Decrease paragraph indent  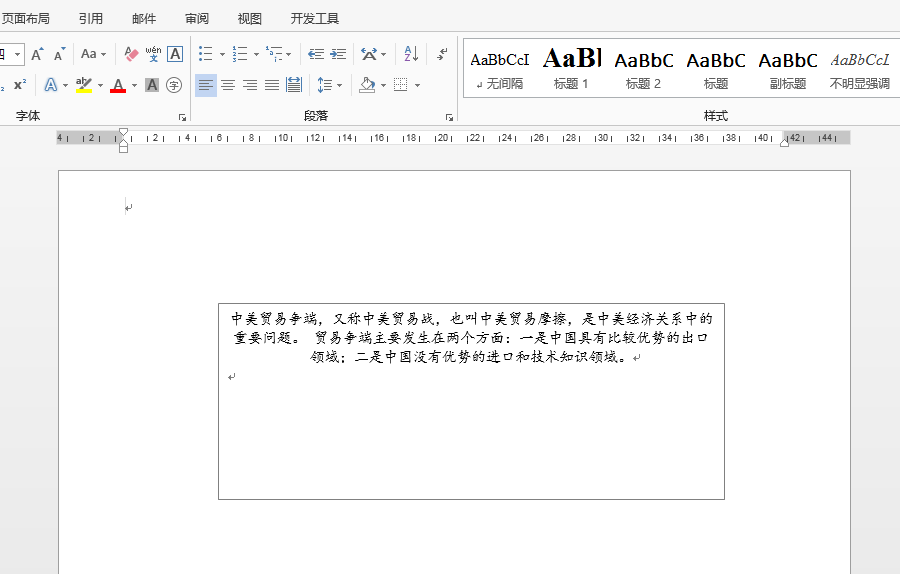click(316, 54)
